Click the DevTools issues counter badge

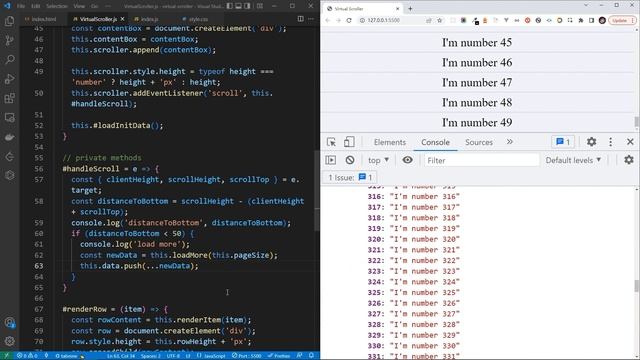click(x=563, y=142)
